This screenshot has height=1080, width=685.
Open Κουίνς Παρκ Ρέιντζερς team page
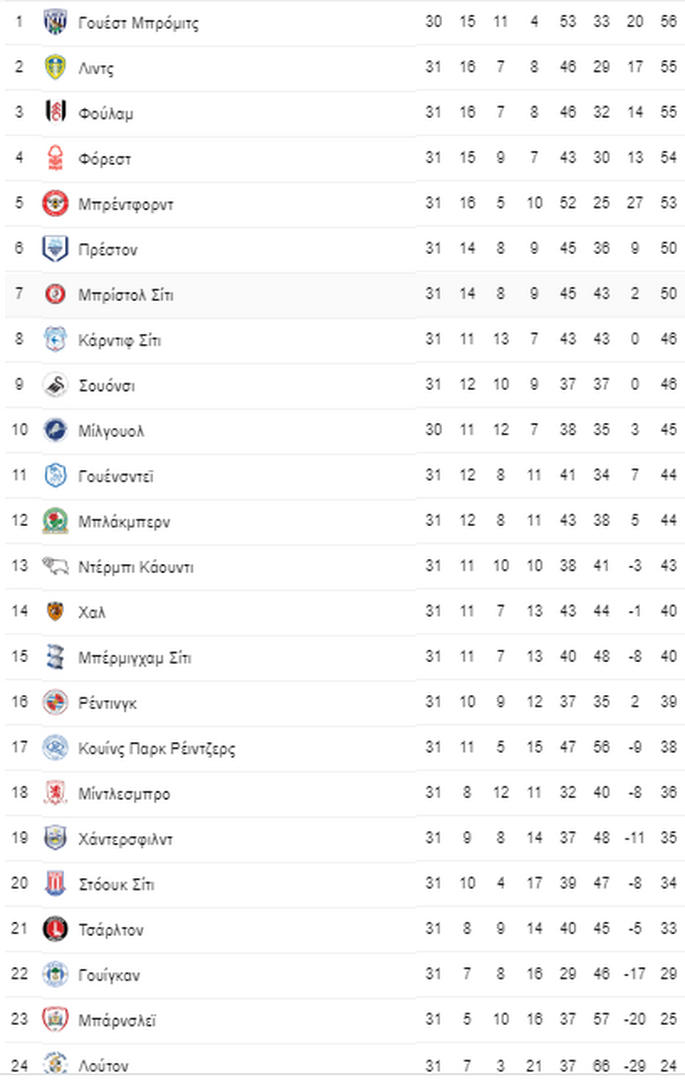point(156,749)
